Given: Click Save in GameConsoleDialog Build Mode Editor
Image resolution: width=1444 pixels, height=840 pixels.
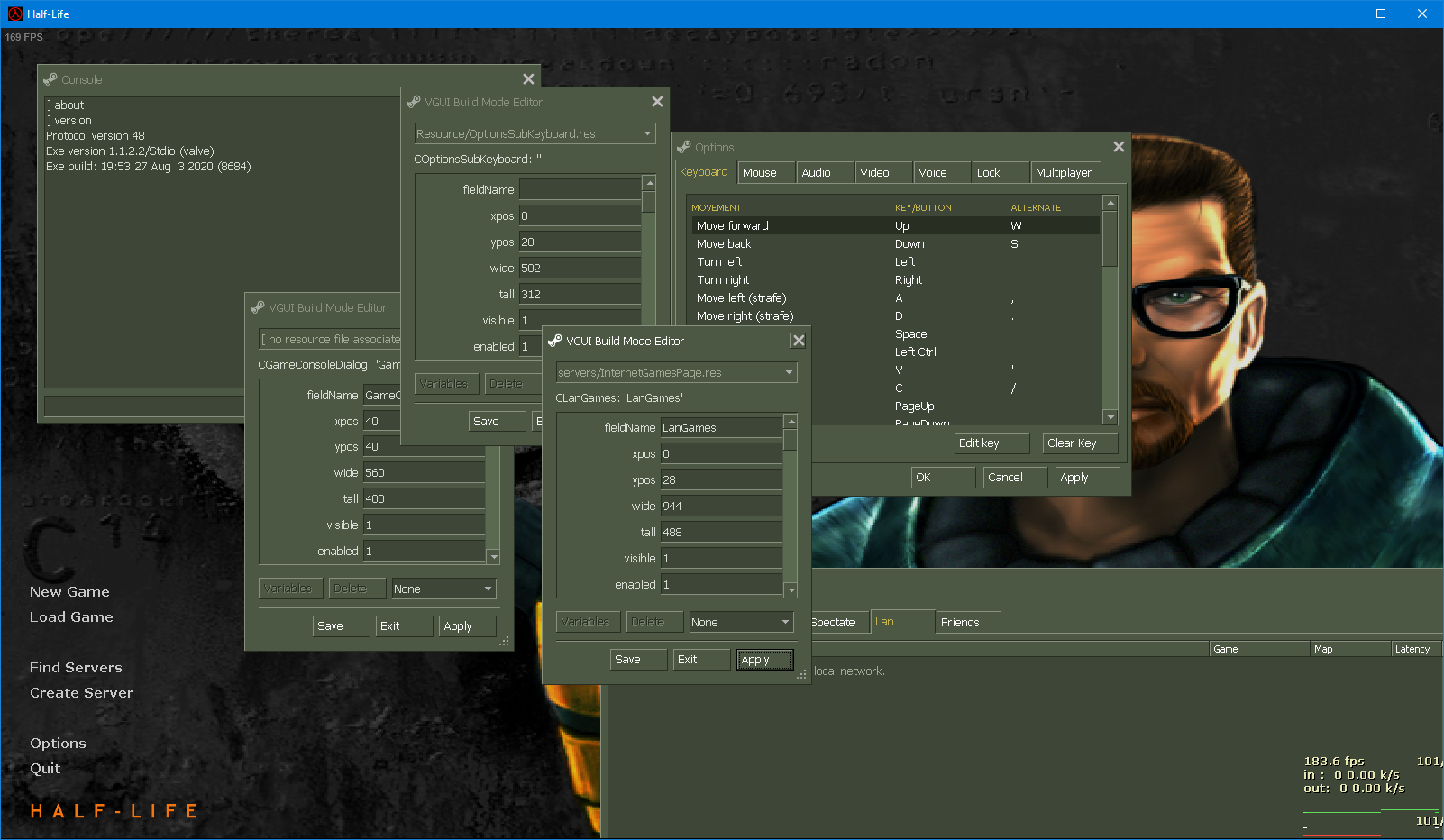Looking at the screenshot, I should click(x=342, y=626).
